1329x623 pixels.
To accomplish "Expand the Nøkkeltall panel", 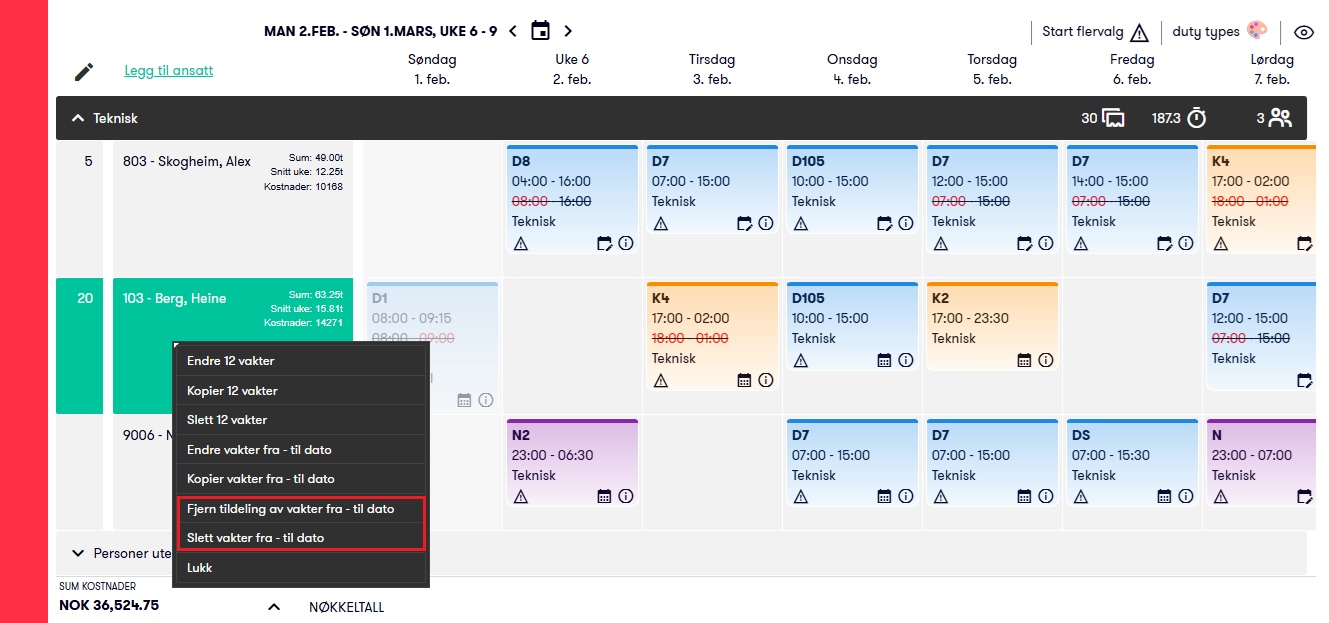I will point(274,607).
